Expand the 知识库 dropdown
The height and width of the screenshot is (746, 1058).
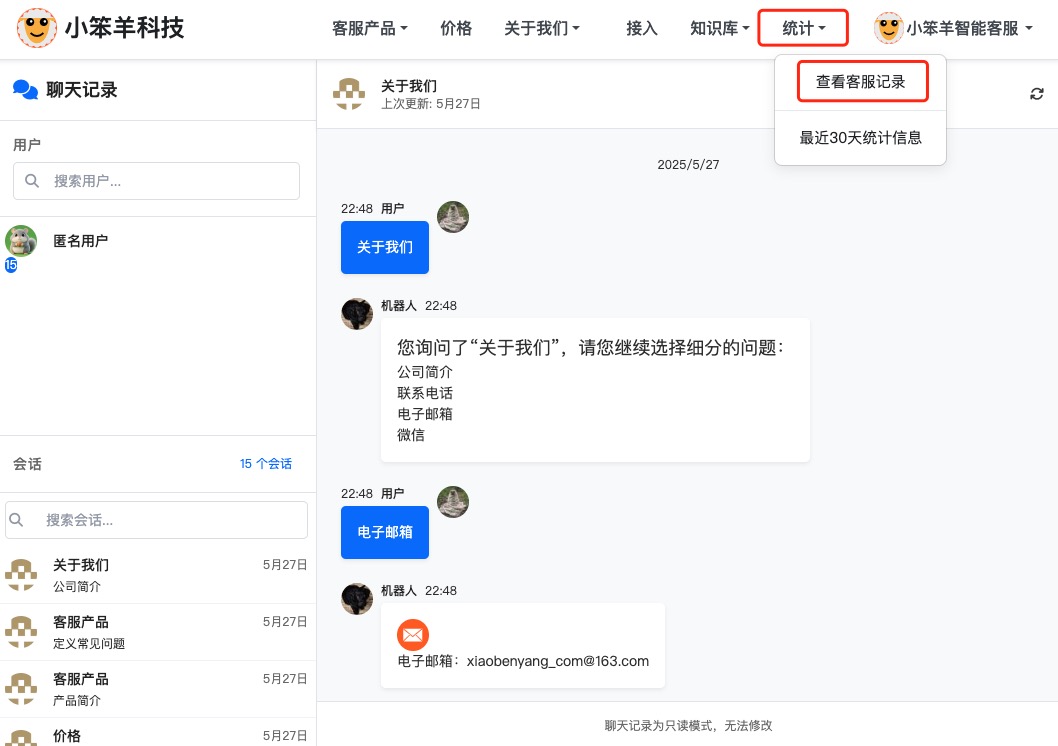pyautogui.click(x=719, y=29)
